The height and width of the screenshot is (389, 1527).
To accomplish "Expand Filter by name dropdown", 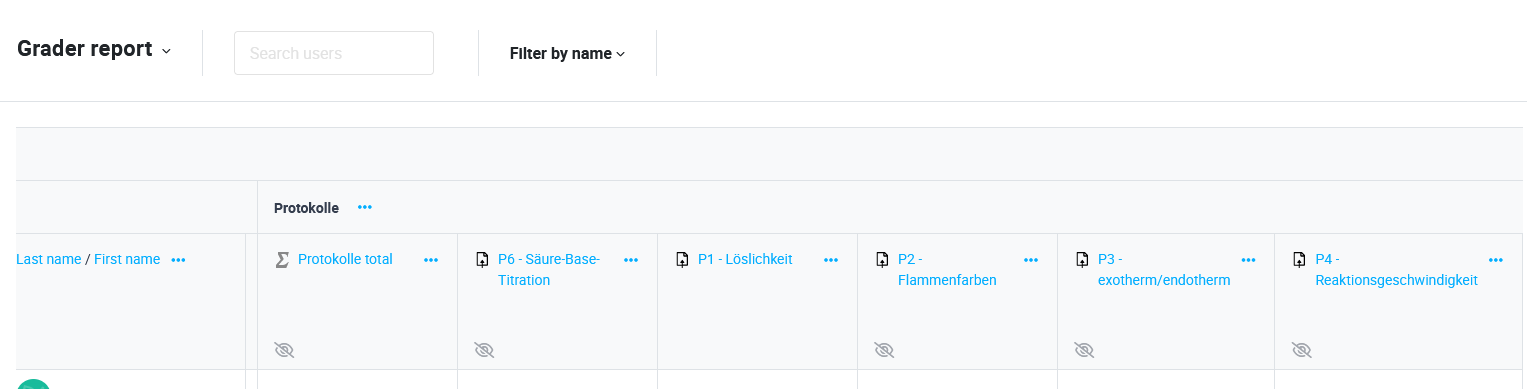I will click(567, 54).
